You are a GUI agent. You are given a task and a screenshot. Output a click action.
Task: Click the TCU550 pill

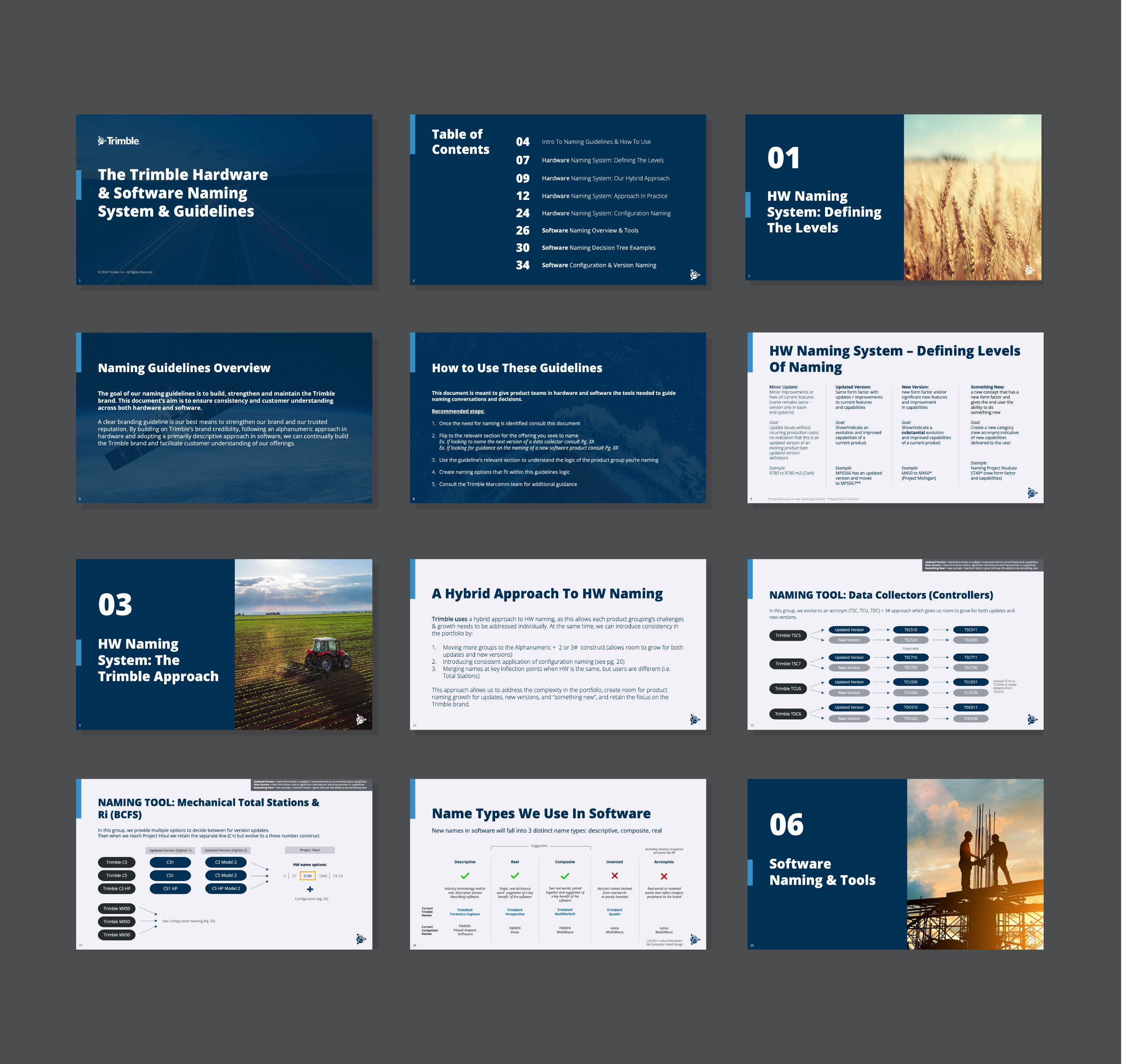click(x=911, y=682)
